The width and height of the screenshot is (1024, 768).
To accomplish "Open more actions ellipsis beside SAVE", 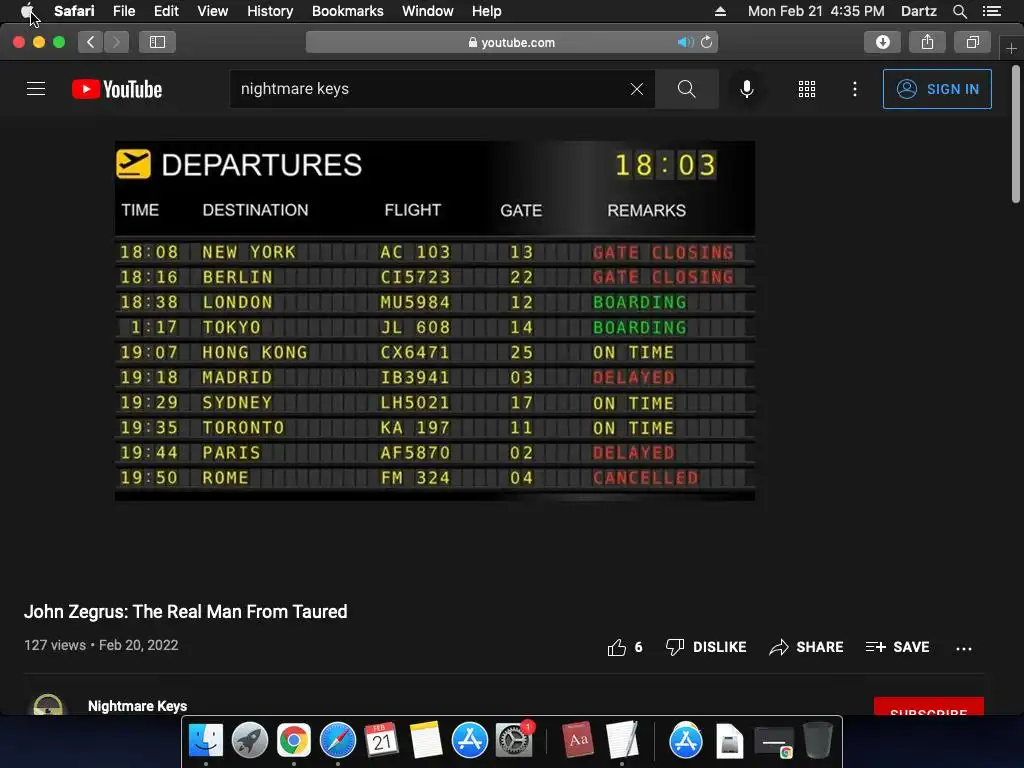I will [x=964, y=648].
